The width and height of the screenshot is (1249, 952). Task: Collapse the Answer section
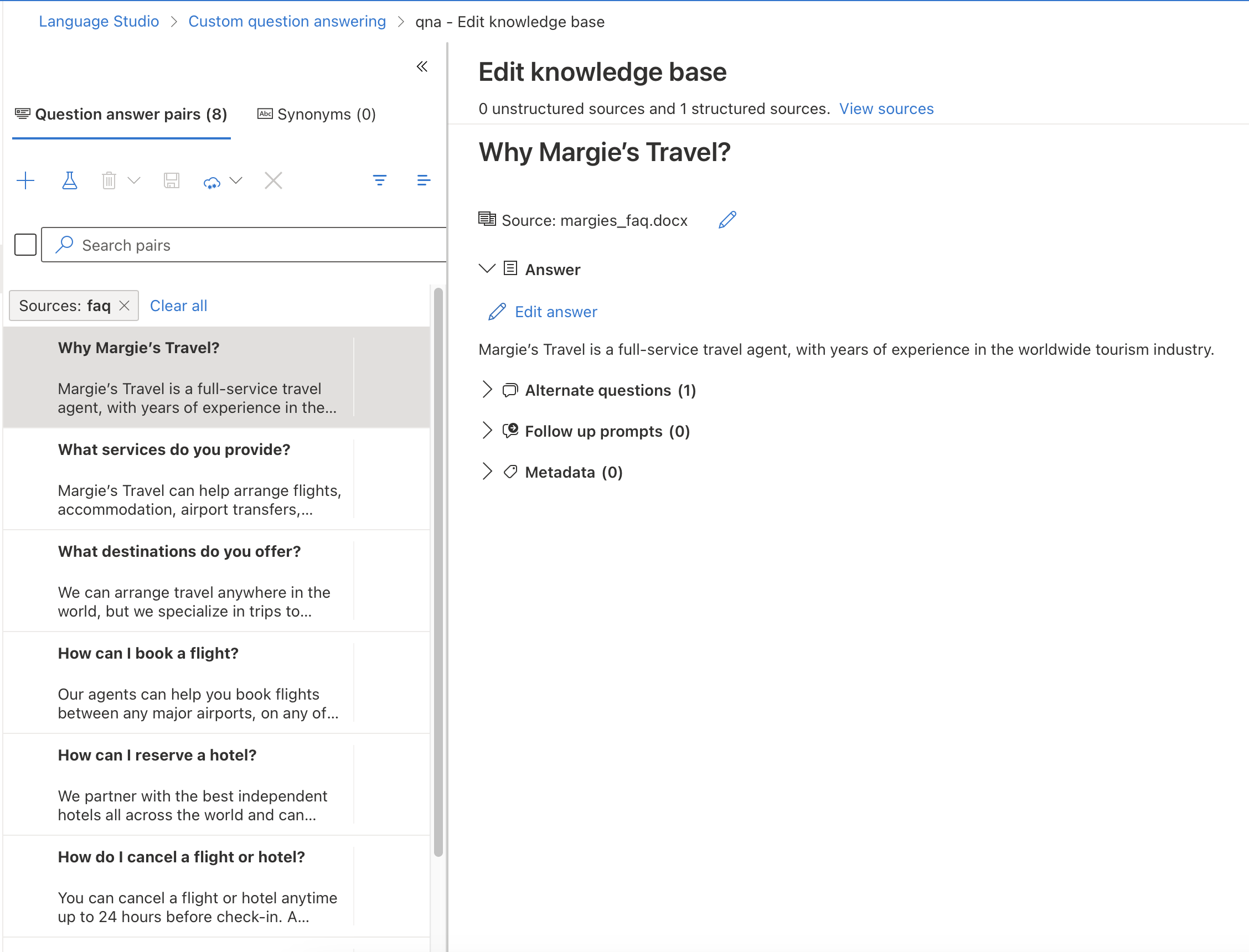coord(487,268)
